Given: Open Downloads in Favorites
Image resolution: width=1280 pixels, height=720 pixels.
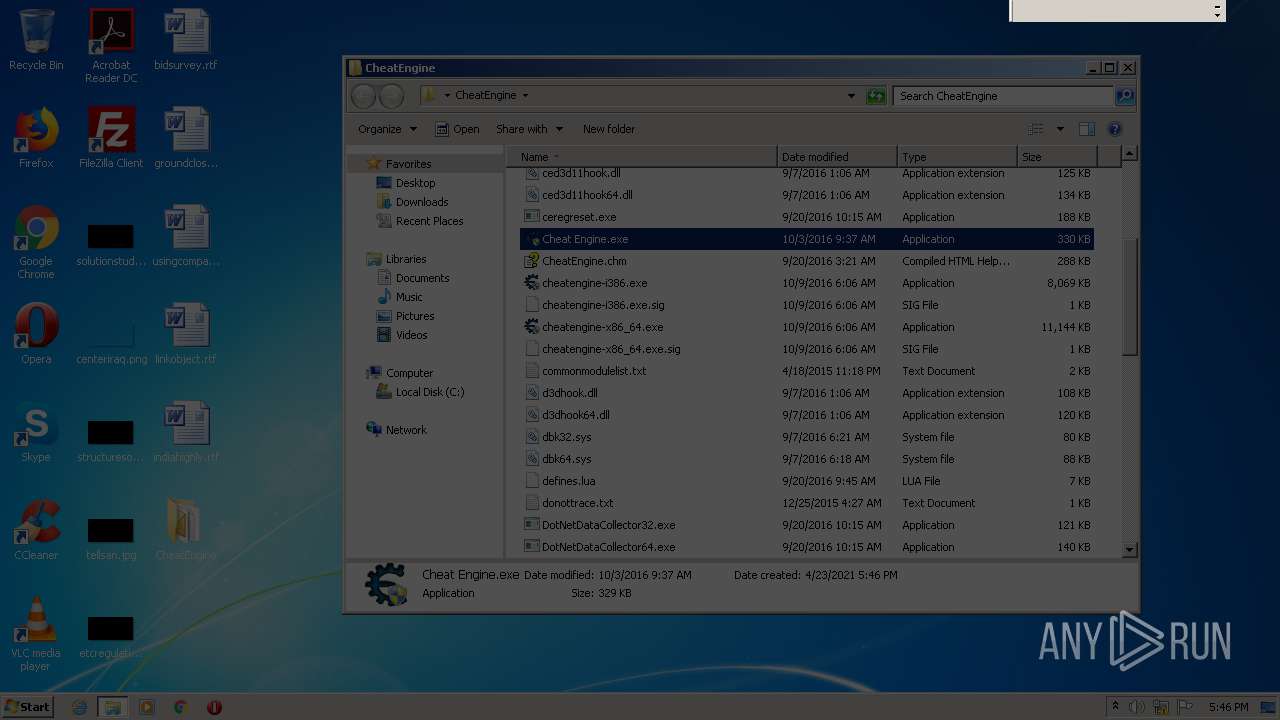Looking at the screenshot, I should point(412,202).
